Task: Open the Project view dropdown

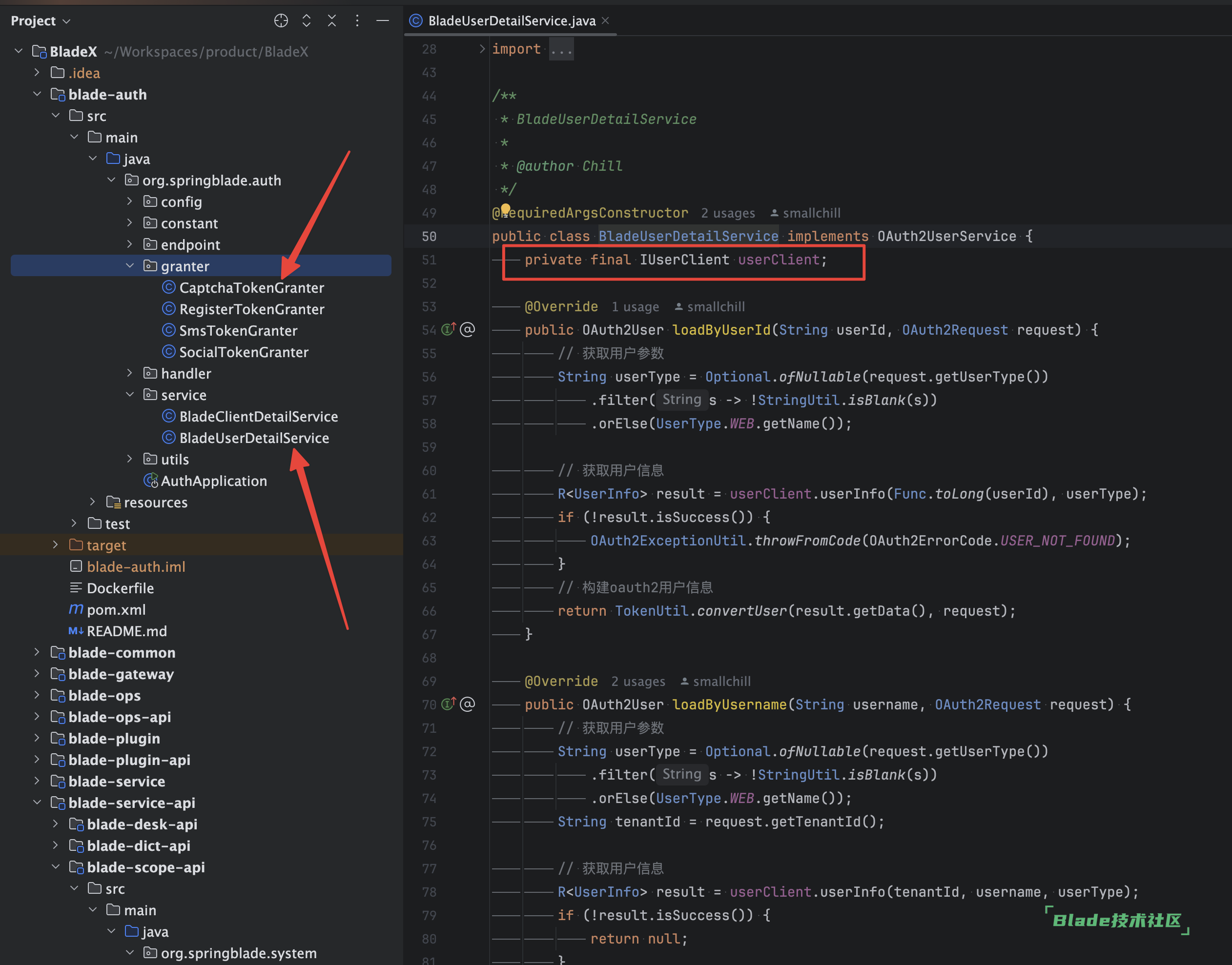Action: 41,21
